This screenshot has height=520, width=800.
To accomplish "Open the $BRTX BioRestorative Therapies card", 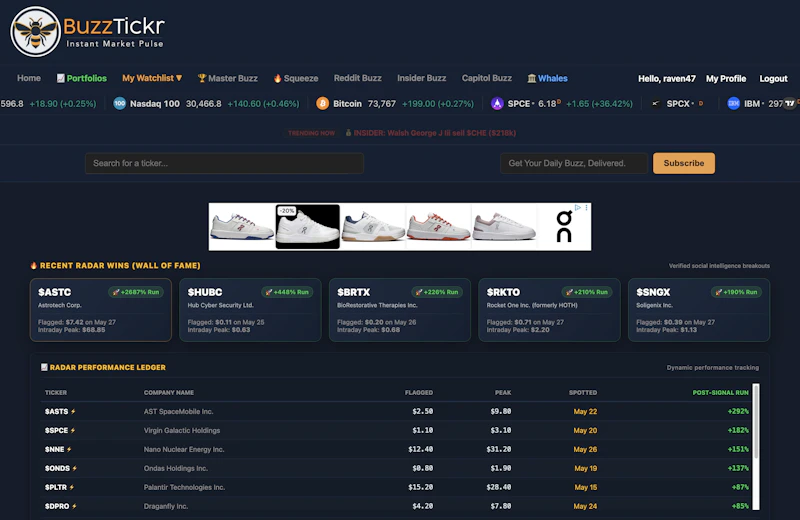I will point(399,310).
